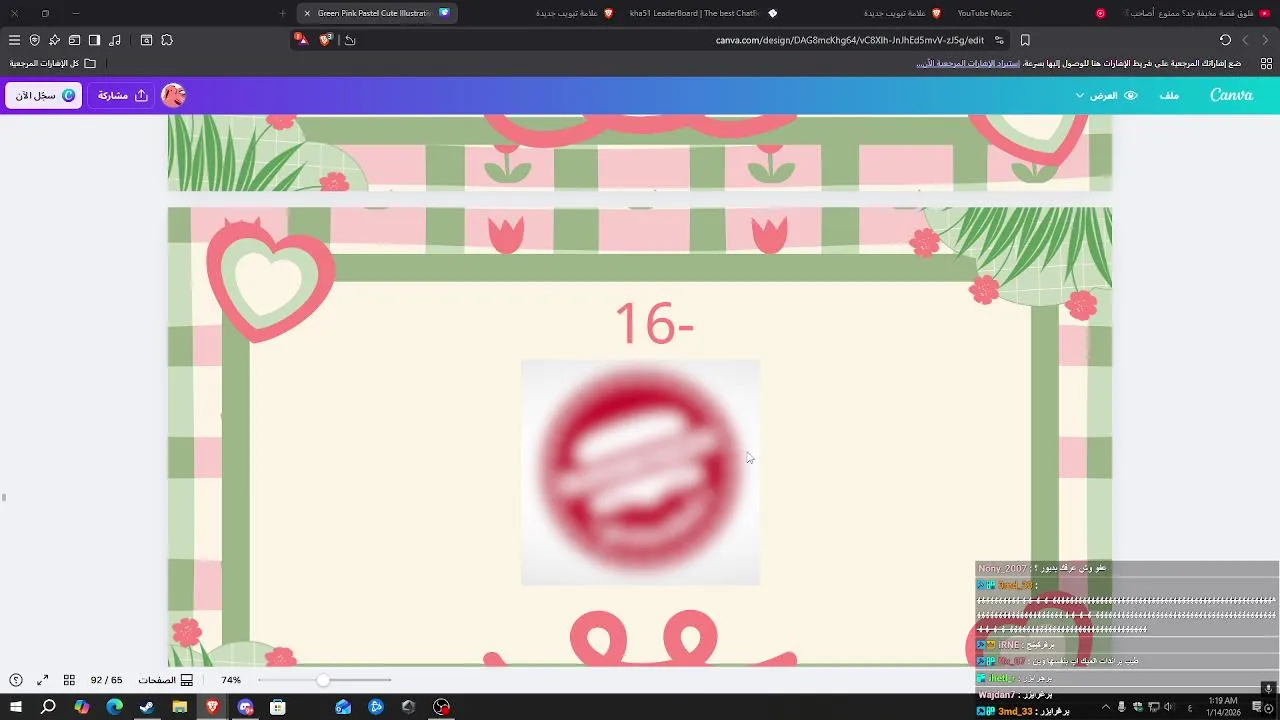The width and height of the screenshot is (1280, 720).
Task: Click the 92 / 65 page counter
Action: pyautogui.click(x=106, y=680)
